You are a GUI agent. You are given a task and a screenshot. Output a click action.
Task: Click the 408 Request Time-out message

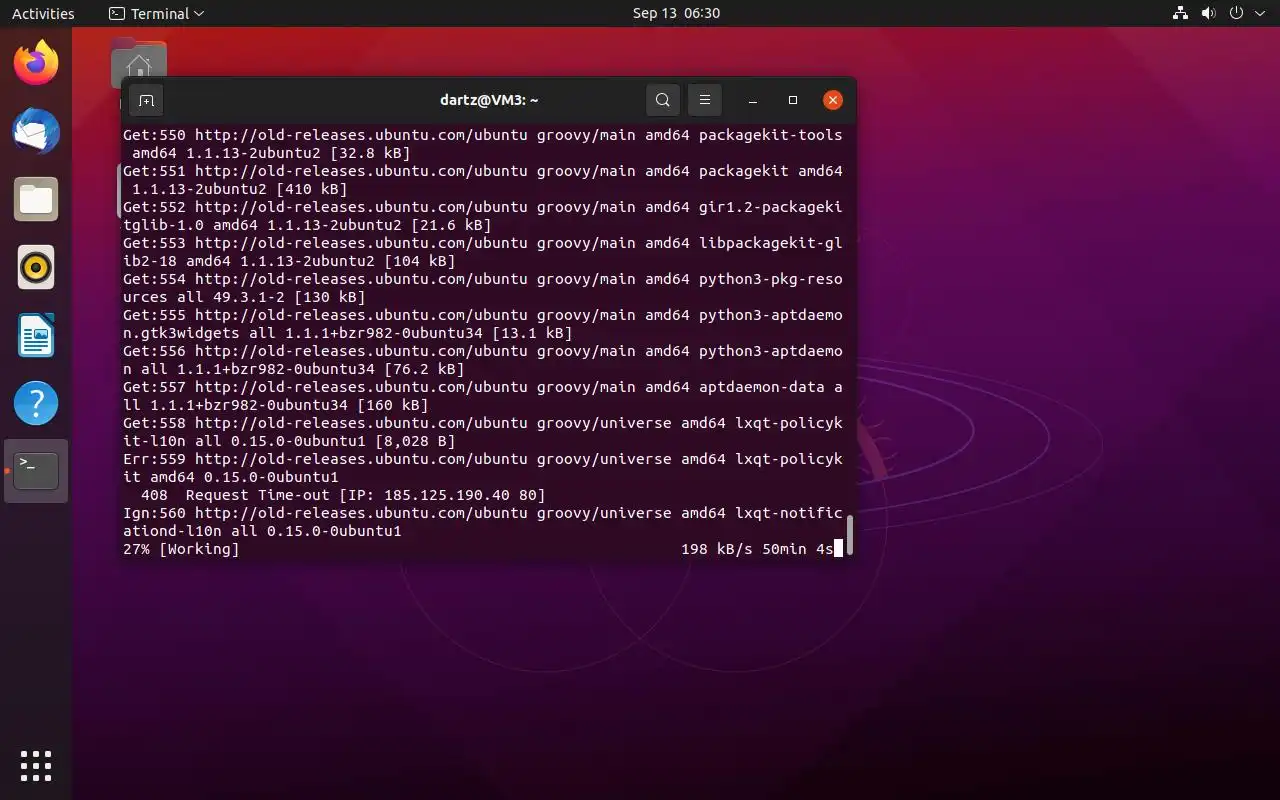pyautogui.click(x=343, y=495)
